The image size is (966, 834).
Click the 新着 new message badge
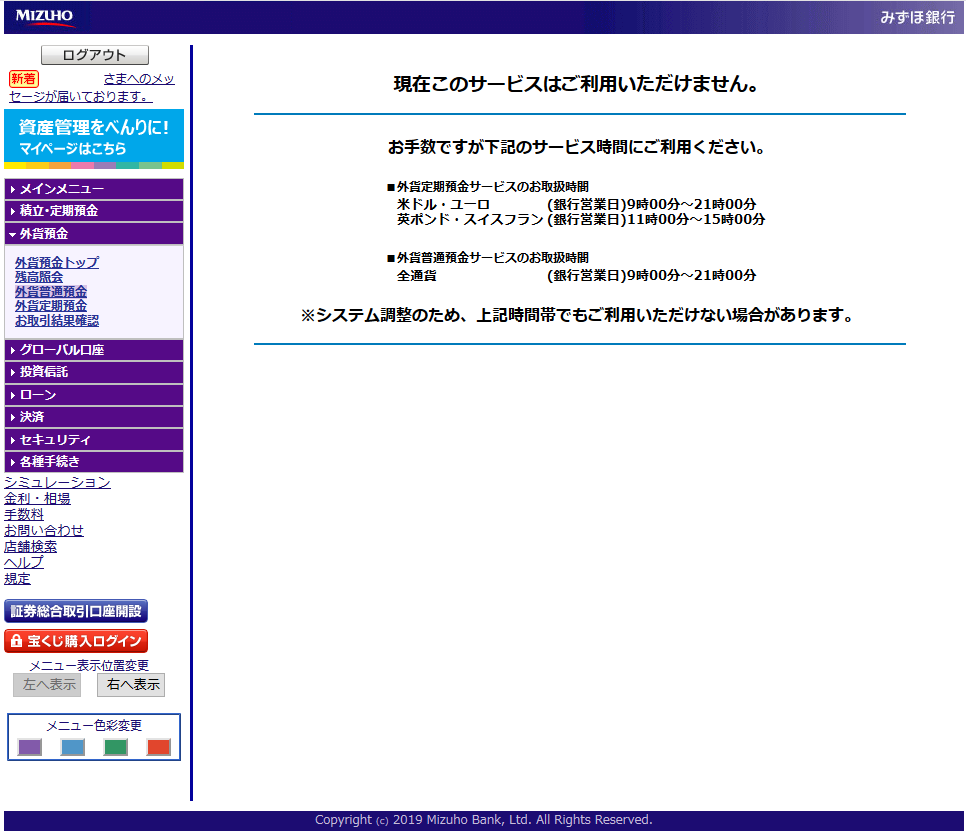click(23, 79)
